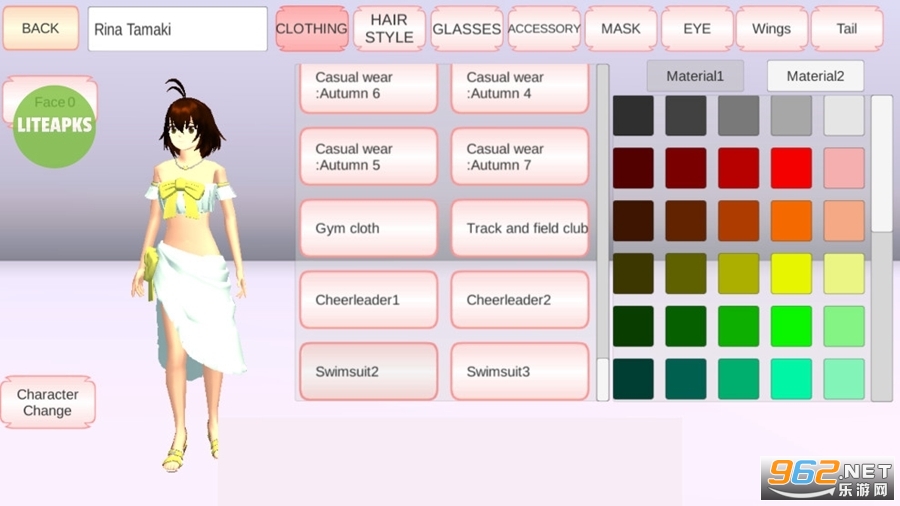Switch to Material2 color tab
Image resolution: width=900 pixels, height=506 pixels.
click(815, 76)
